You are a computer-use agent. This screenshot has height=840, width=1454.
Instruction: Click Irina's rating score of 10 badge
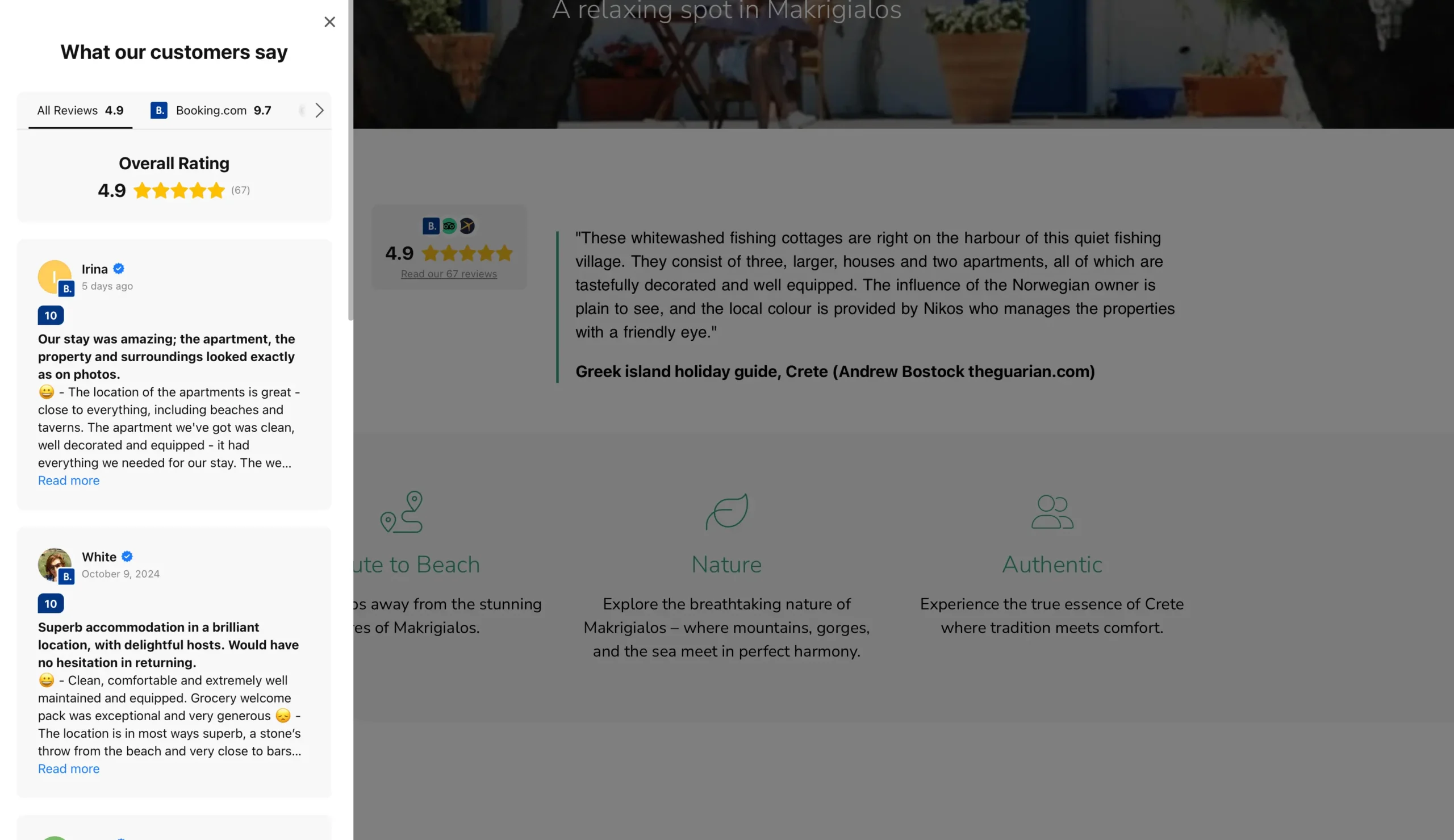tap(51, 316)
